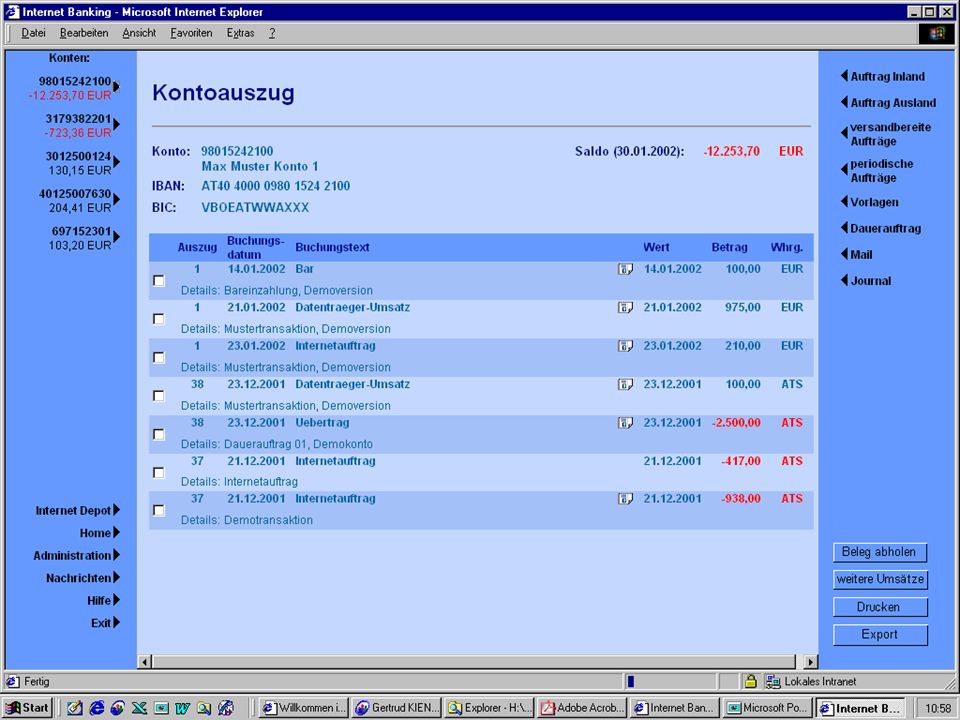Open the Favoriten menu
The height and width of the screenshot is (720, 960).
(191, 33)
